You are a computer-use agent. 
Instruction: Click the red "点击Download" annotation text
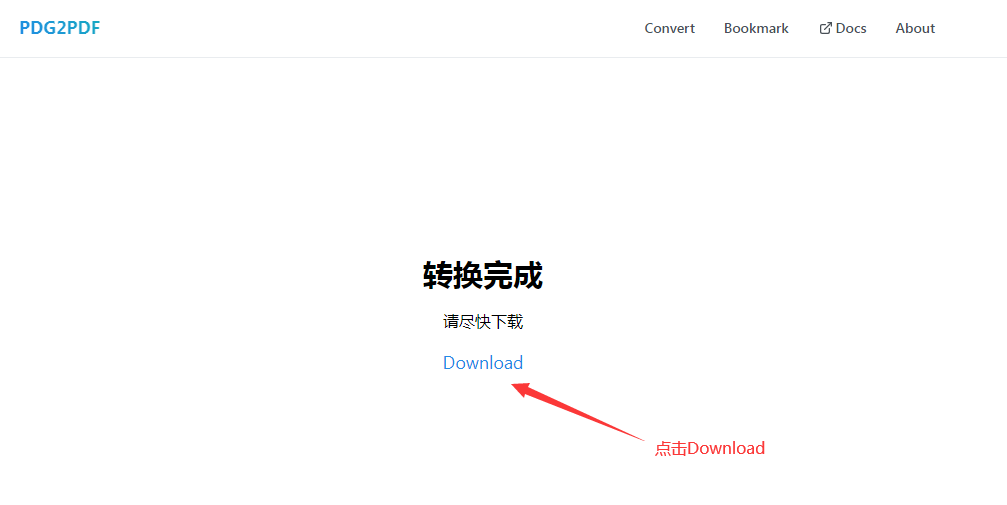pos(709,448)
